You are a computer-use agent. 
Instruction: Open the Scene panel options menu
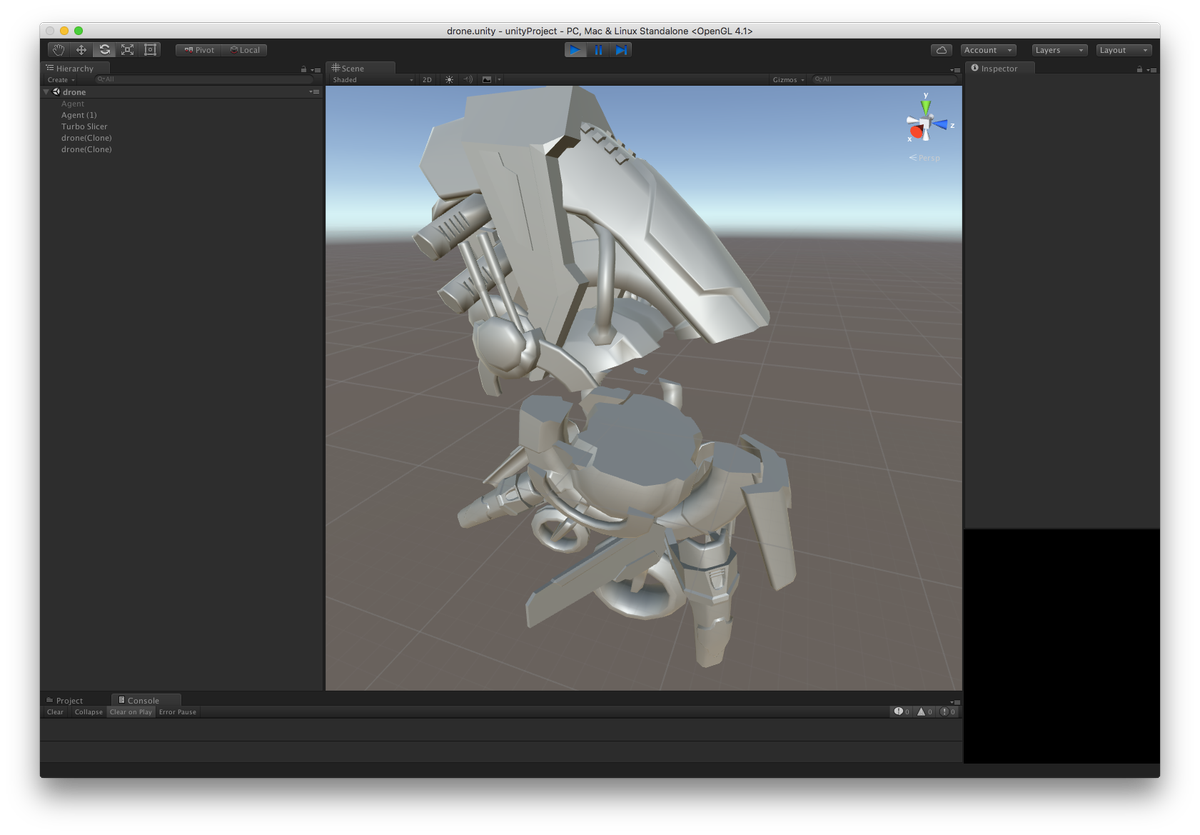click(x=955, y=69)
